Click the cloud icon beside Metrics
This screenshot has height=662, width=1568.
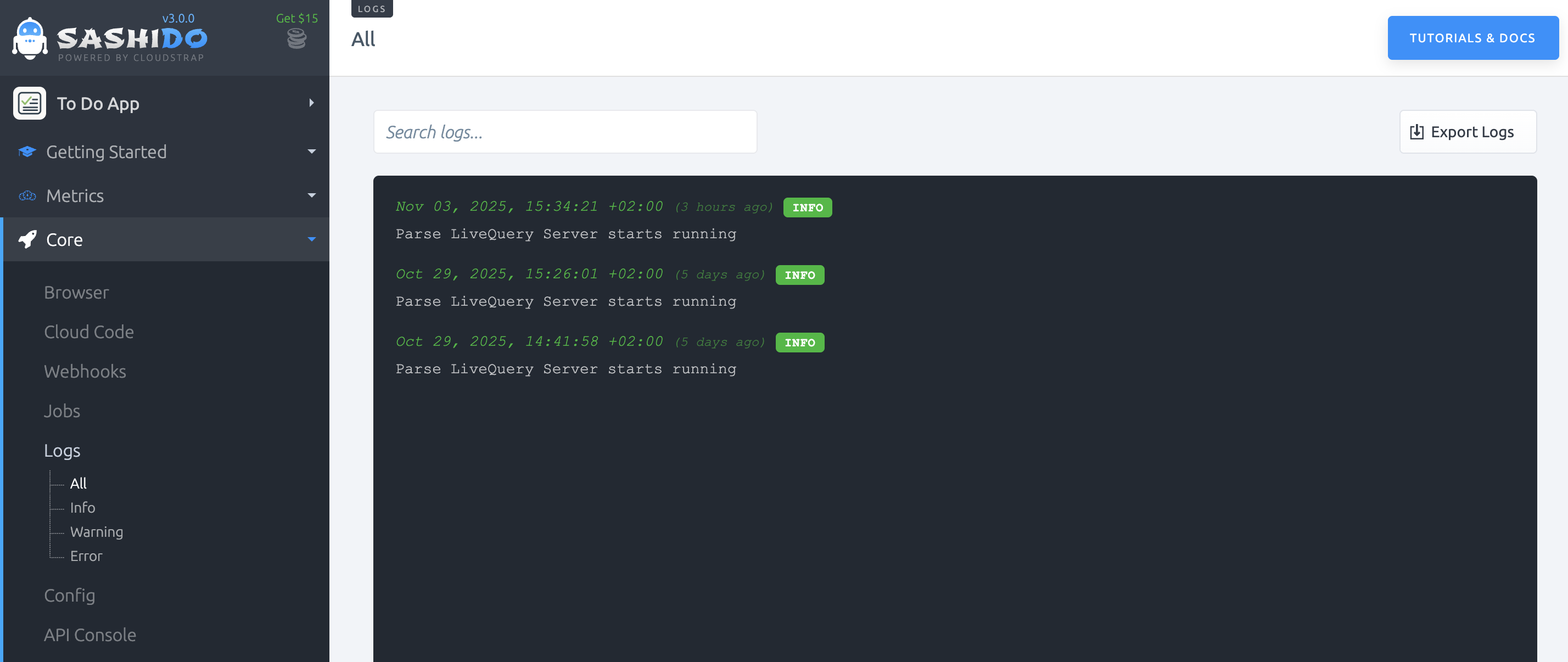coord(27,195)
